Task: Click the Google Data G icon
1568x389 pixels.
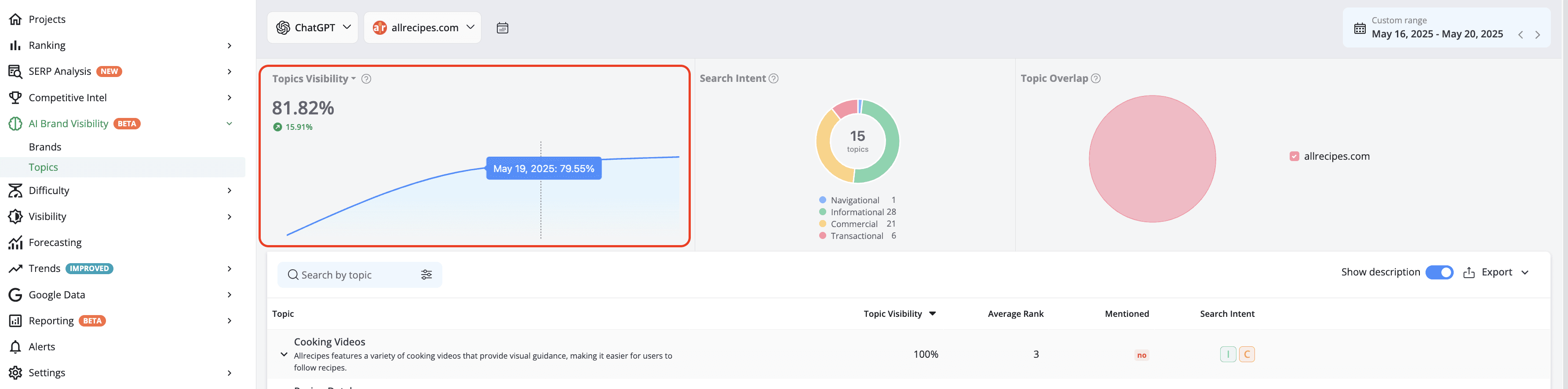Action: coord(15,295)
